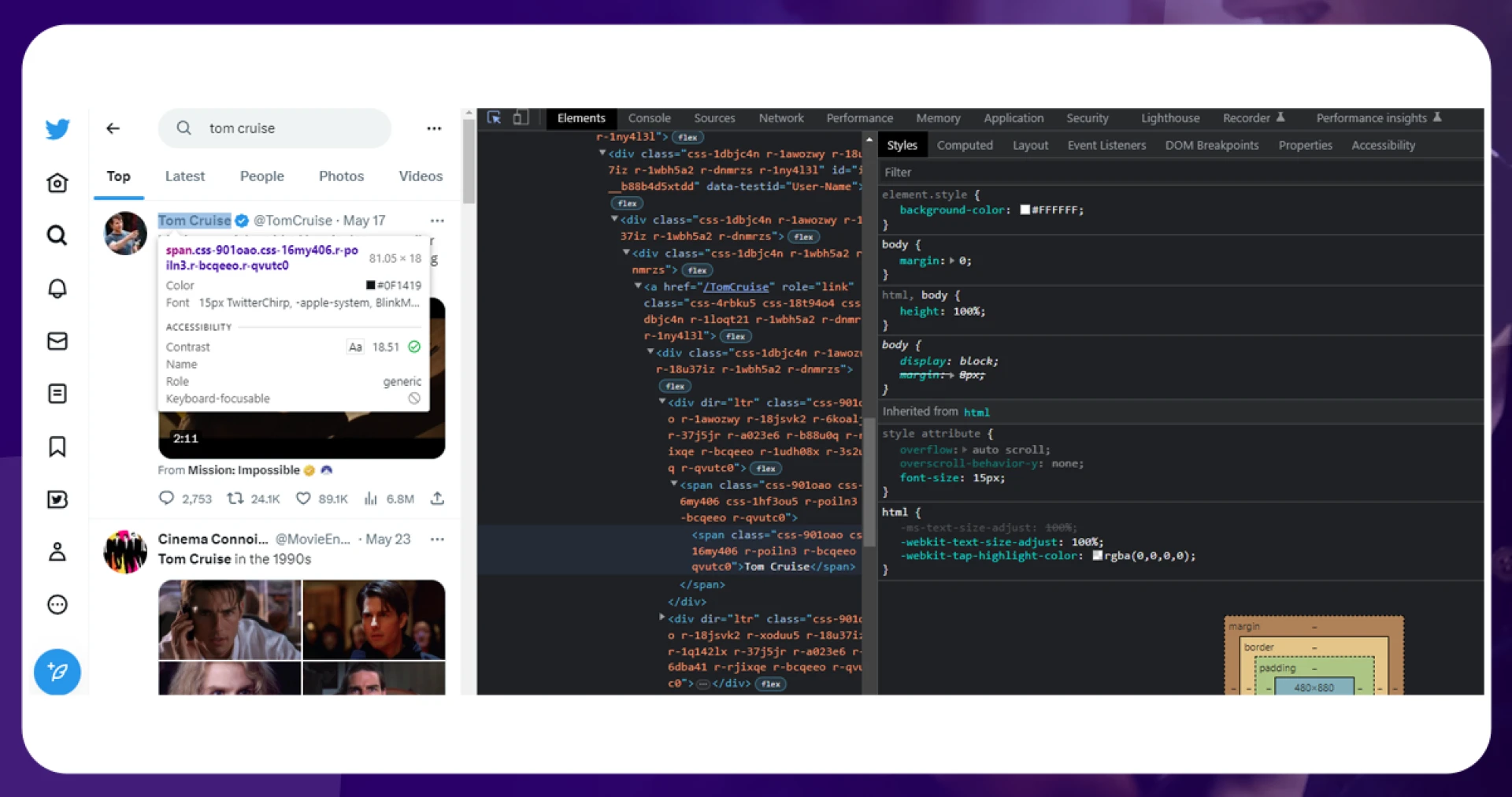Switch to Photos search tab
The height and width of the screenshot is (797, 1512).
click(x=341, y=176)
